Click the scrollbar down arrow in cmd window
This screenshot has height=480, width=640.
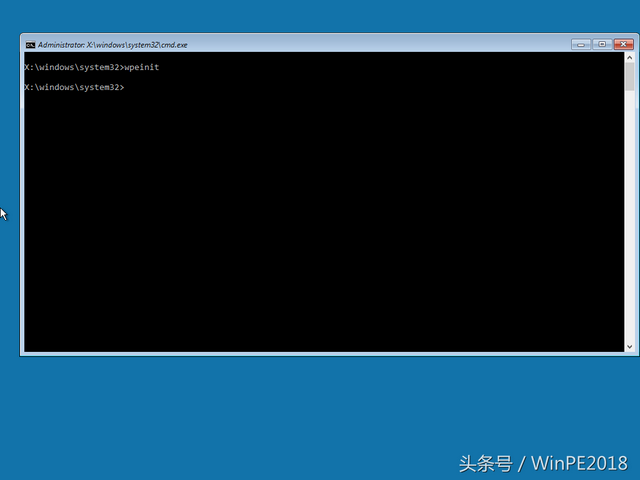pyautogui.click(x=629, y=347)
